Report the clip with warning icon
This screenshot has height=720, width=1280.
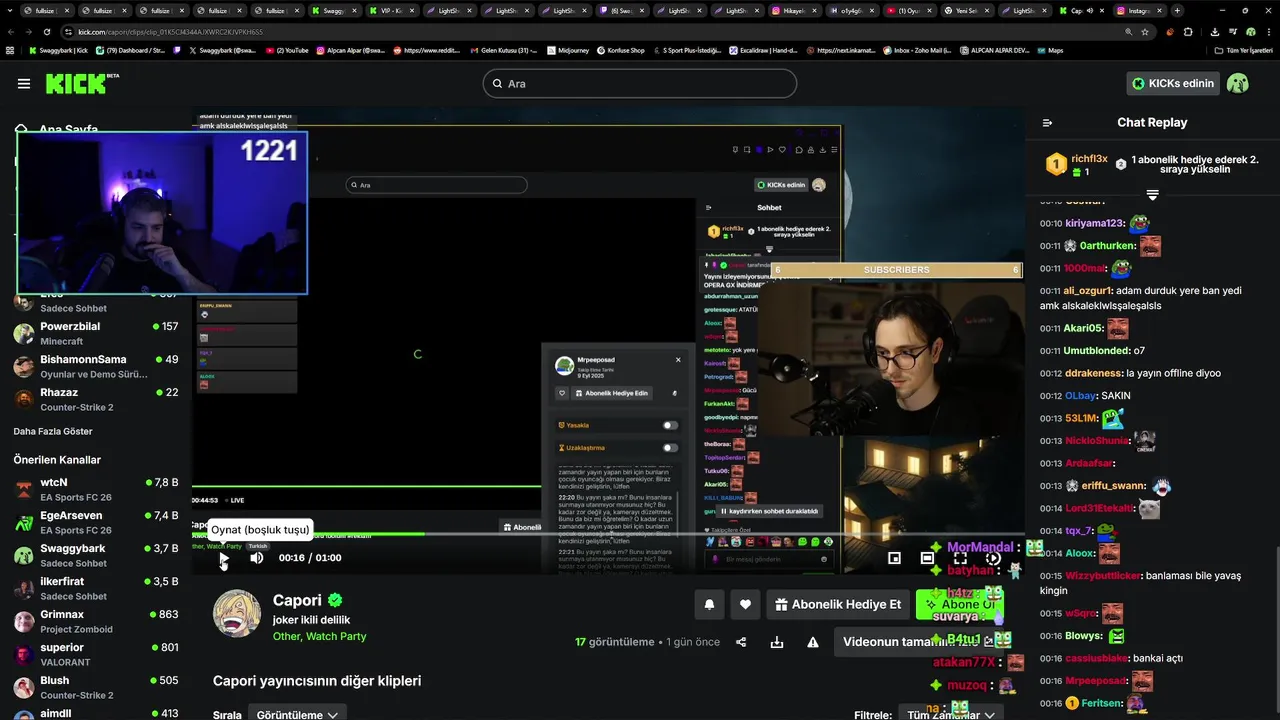point(813,642)
